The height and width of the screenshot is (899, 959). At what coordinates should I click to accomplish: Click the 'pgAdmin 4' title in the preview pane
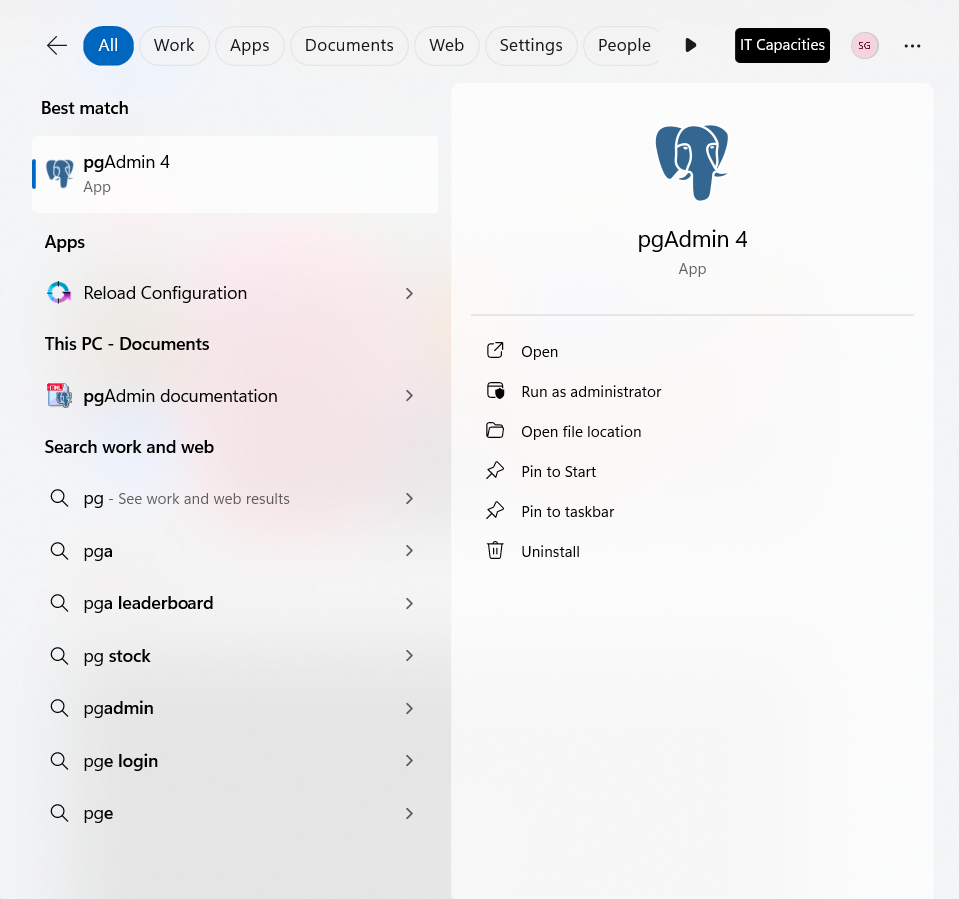pyautogui.click(x=692, y=239)
